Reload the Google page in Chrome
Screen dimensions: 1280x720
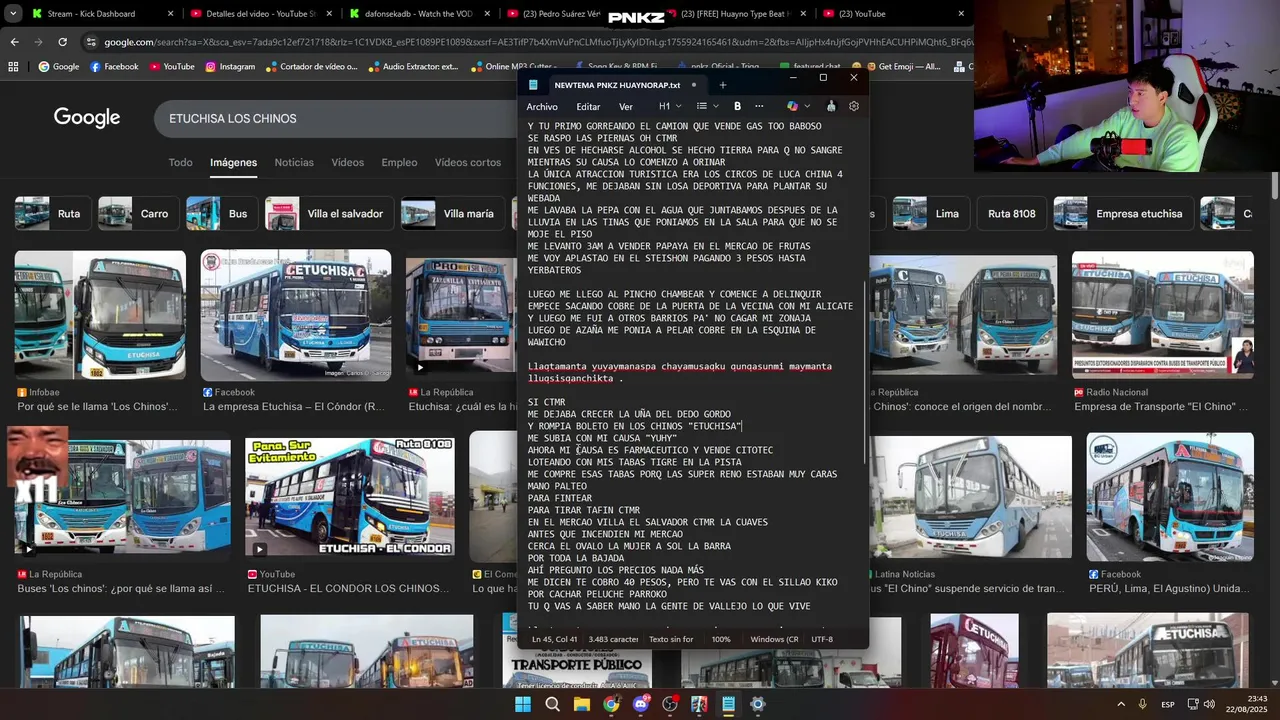[62, 42]
